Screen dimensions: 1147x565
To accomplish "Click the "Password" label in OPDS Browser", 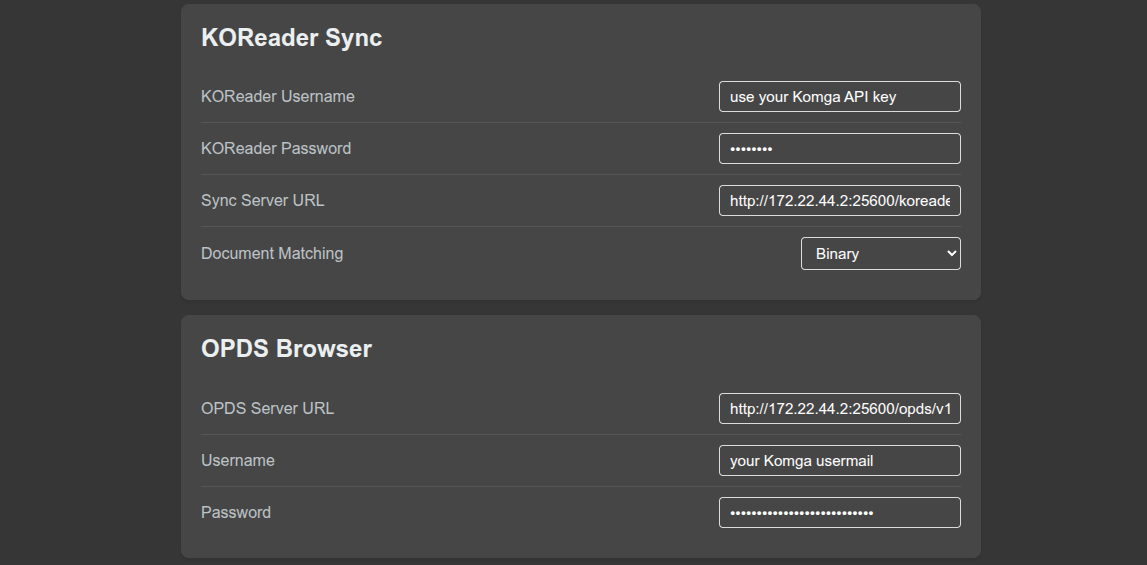I will click(x=236, y=513).
